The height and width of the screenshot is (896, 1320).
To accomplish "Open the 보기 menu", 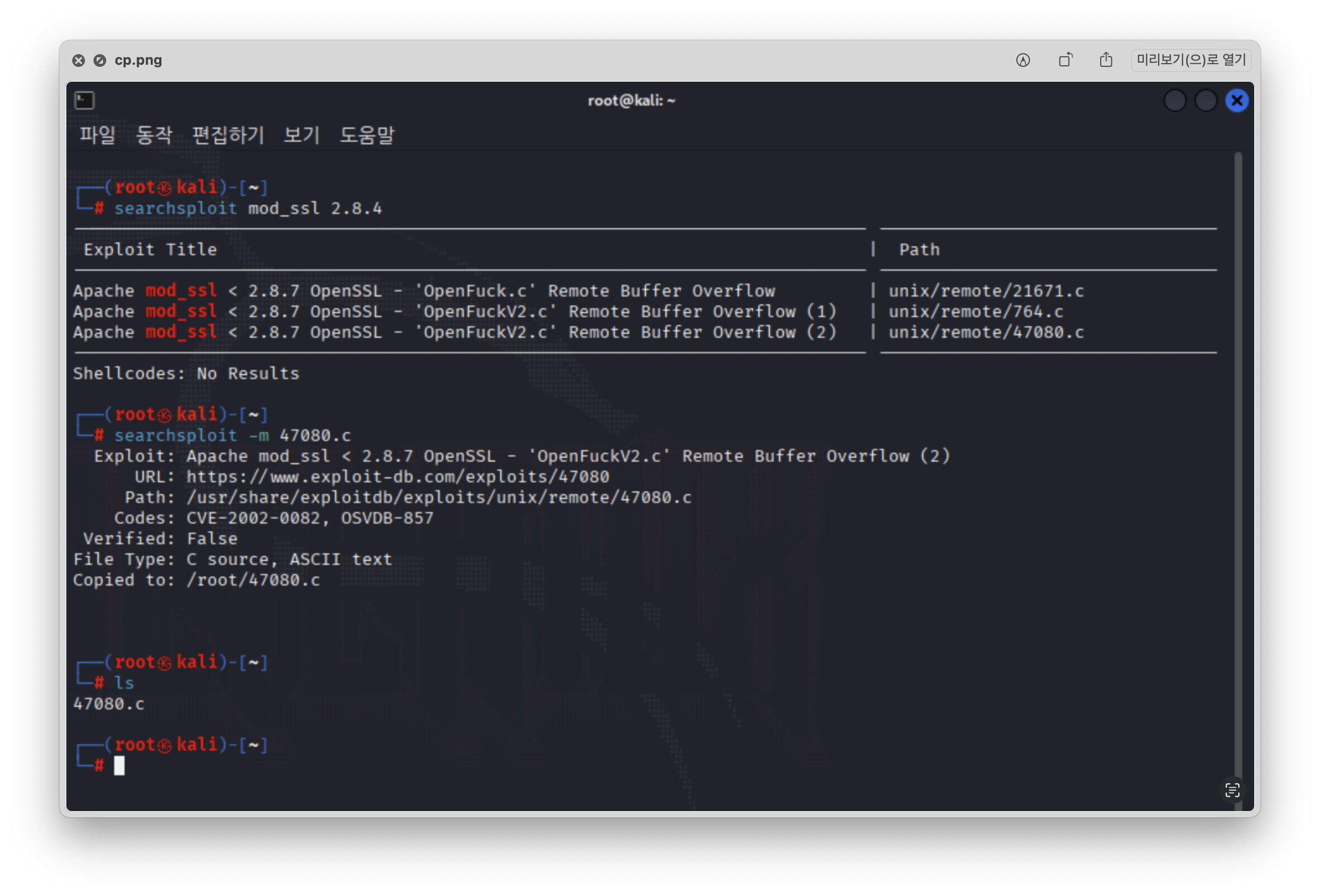I will pyautogui.click(x=302, y=135).
